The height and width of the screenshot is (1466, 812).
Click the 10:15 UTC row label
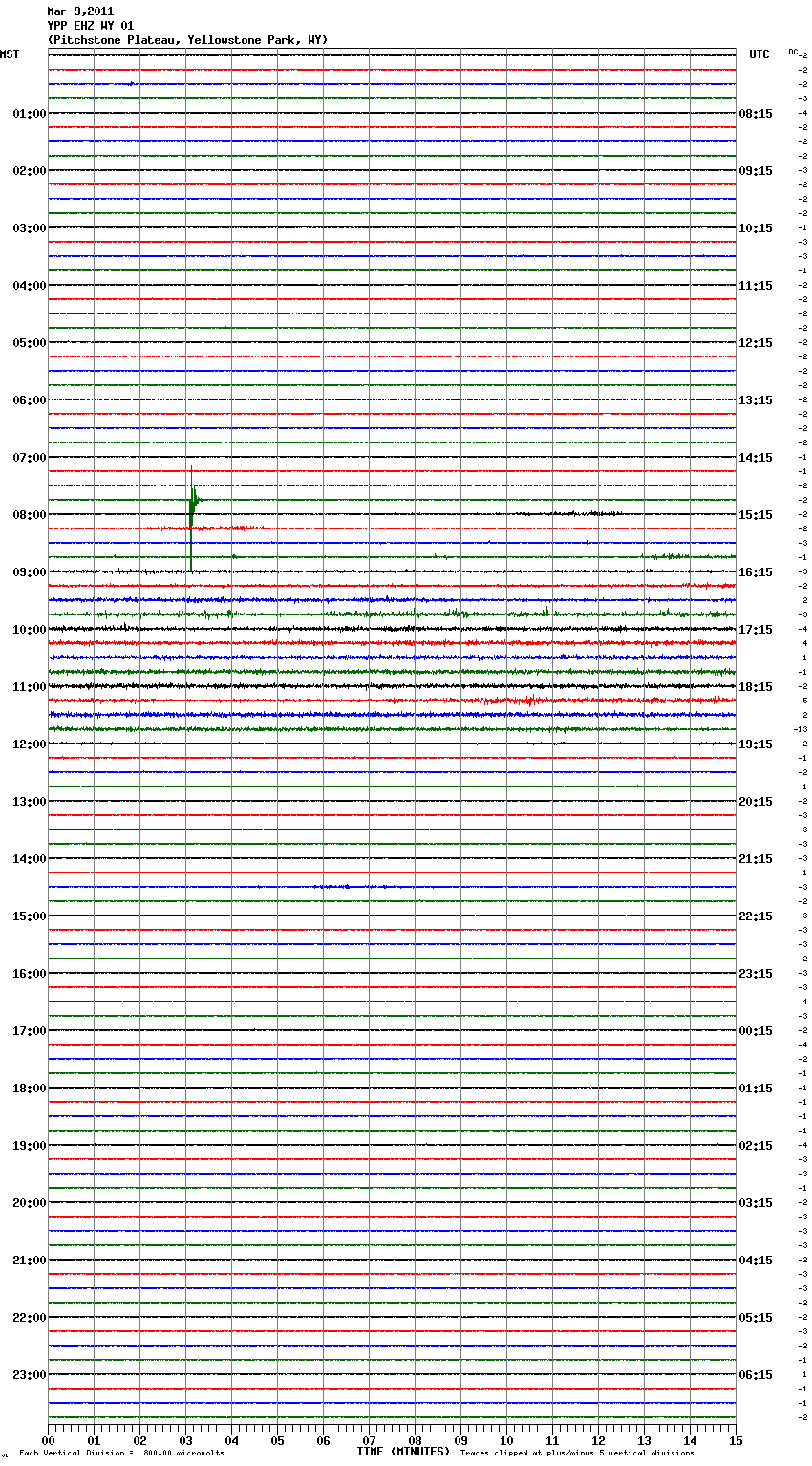756,228
